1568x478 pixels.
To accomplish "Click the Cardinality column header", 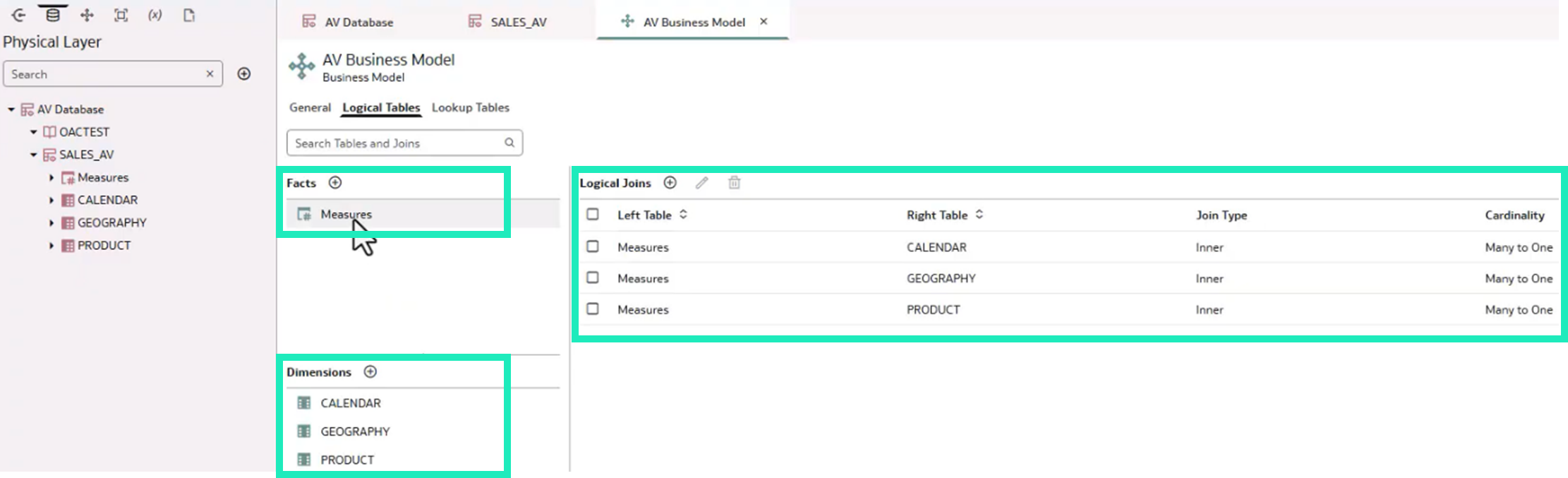I will pos(1514,215).
